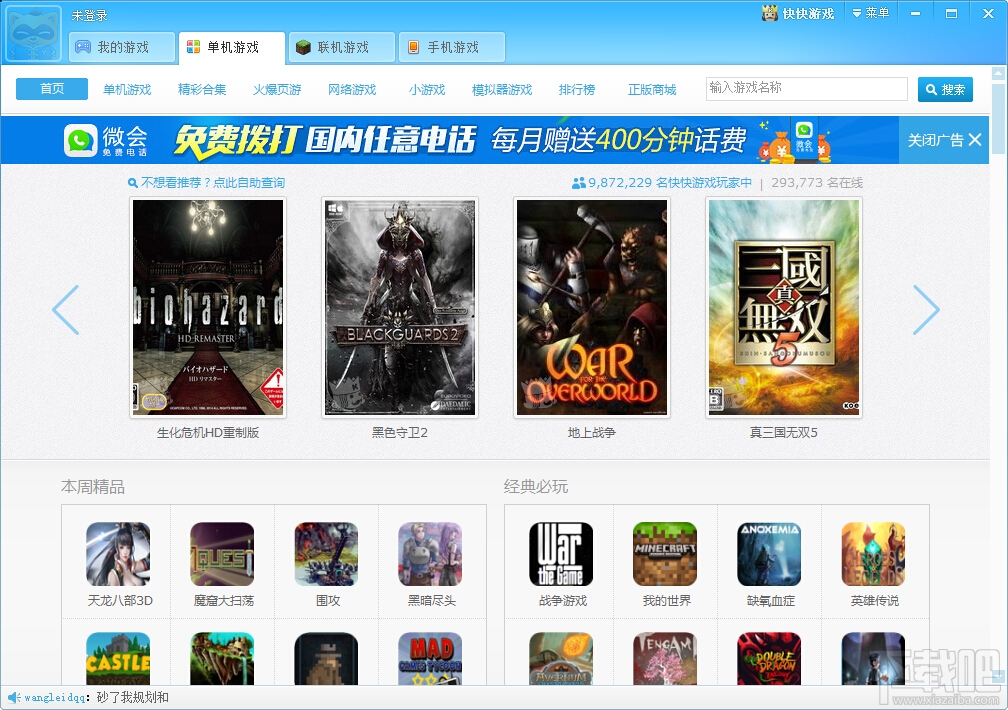1008x710 pixels.
Task: Click the 真三国无双5 title text
Action: (x=784, y=433)
